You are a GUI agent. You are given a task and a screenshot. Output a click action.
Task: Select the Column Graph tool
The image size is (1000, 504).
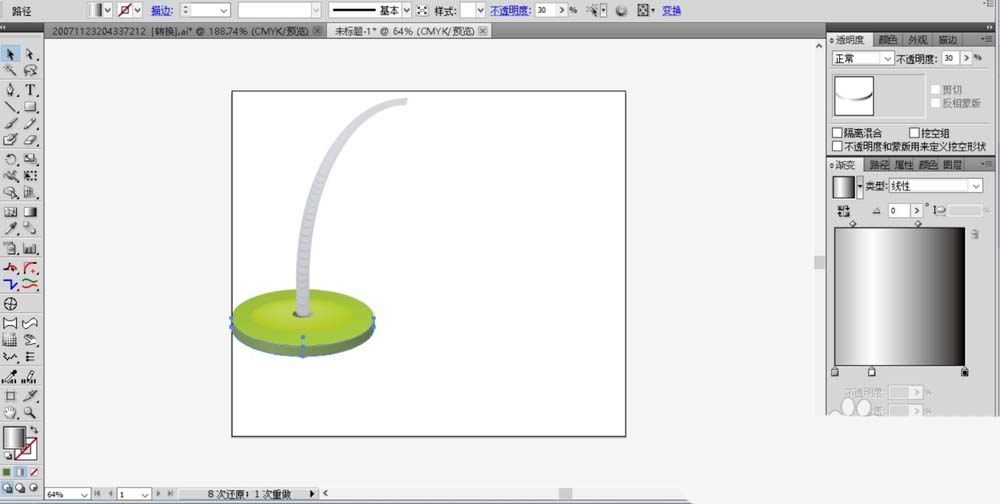[30, 248]
